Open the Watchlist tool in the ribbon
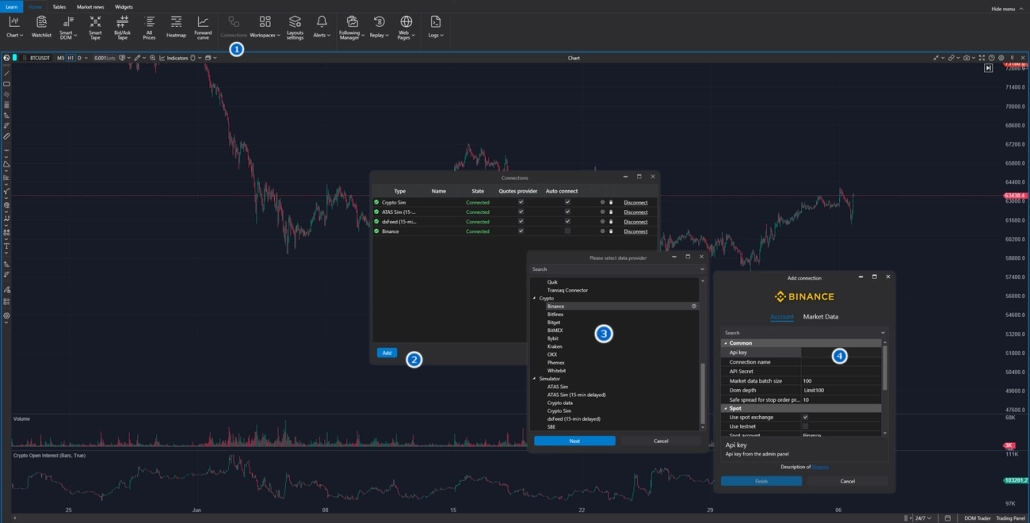1030x523 pixels. [x=41, y=27]
